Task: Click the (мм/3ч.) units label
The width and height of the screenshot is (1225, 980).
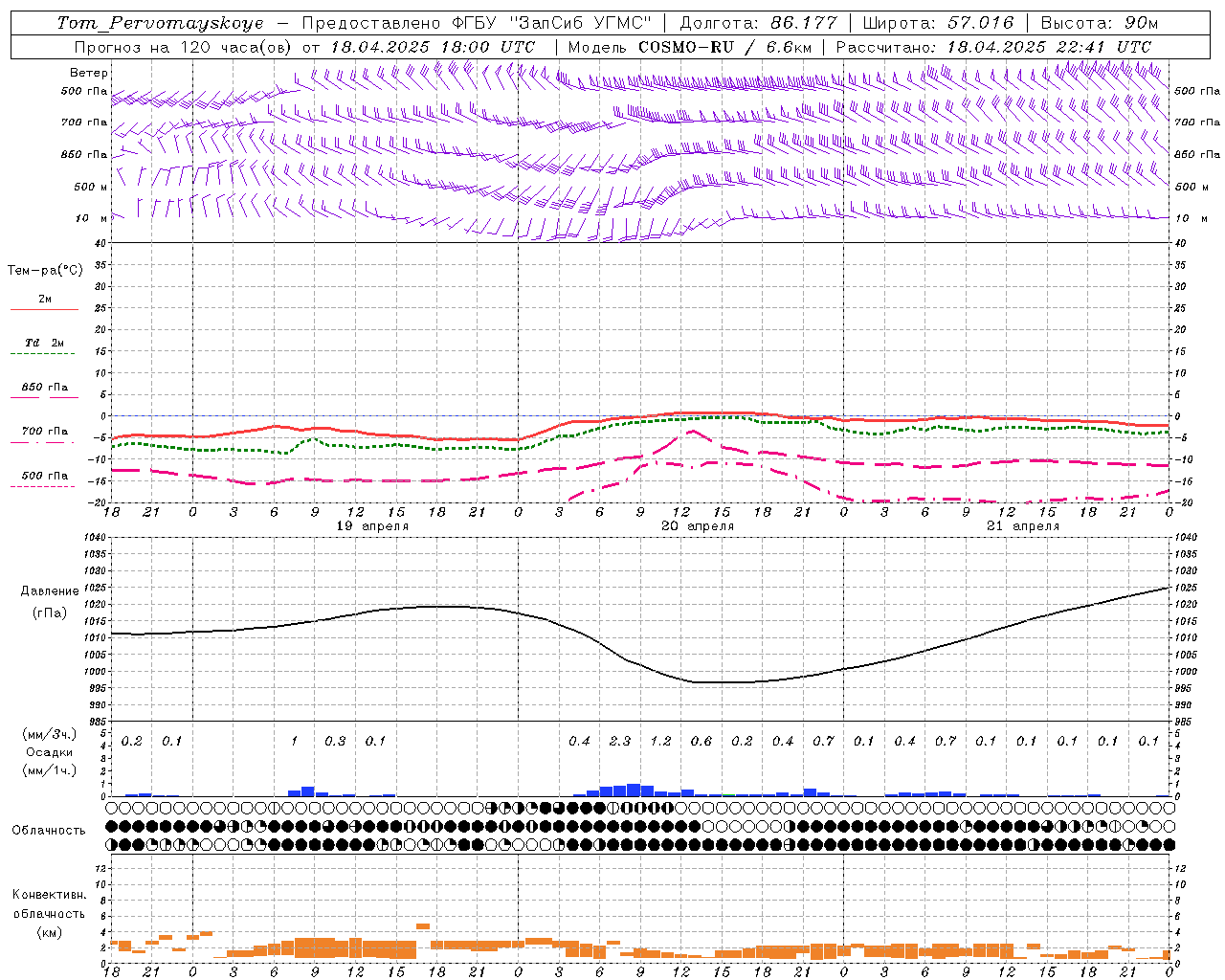Action: (x=49, y=734)
